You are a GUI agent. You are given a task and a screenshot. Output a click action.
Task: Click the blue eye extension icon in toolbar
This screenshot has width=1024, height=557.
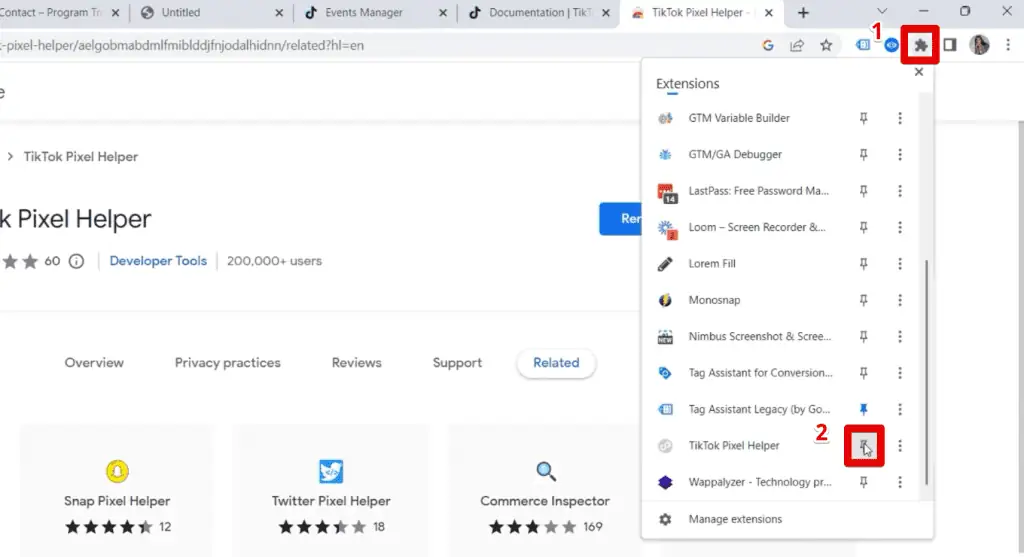891,45
